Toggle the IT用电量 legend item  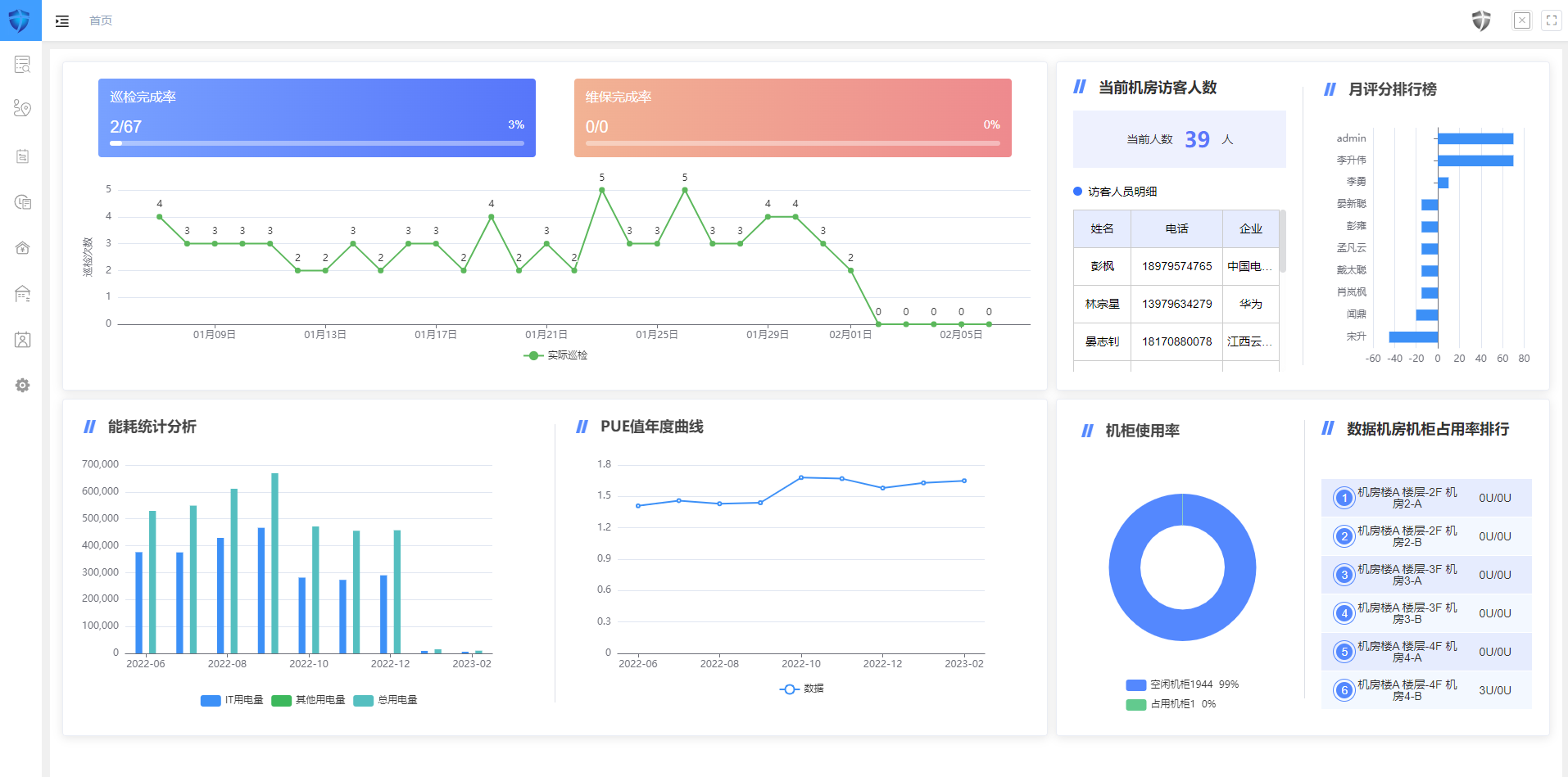coord(232,700)
